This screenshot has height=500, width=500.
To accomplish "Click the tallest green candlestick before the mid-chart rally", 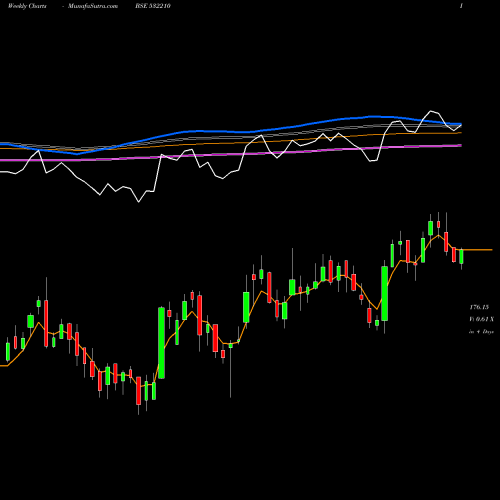I will pyautogui.click(x=161, y=343).
